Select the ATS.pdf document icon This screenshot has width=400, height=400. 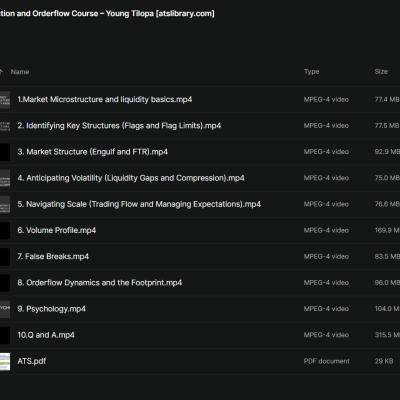[x=5, y=361]
